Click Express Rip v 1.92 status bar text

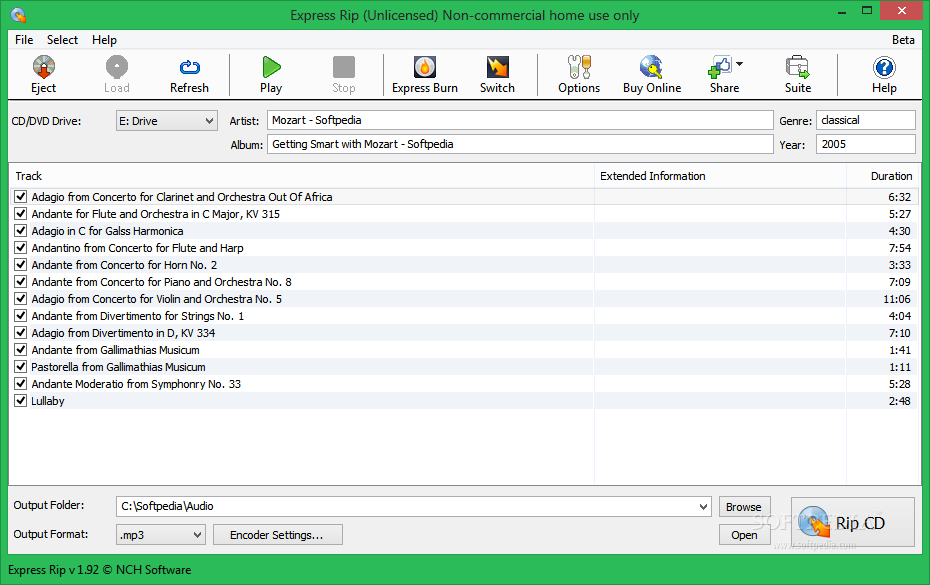(x=100, y=570)
